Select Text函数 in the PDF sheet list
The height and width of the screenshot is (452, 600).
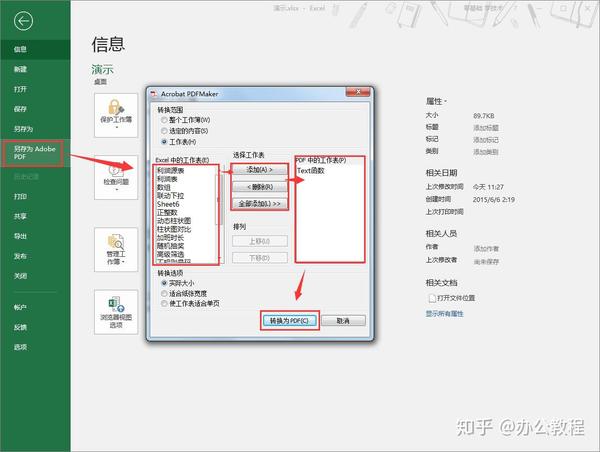(311, 171)
